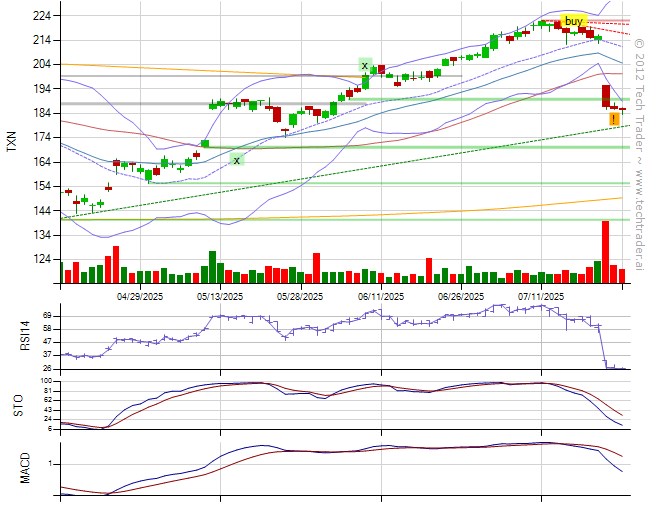Select the green "x" marker near 164 level
The image size is (657, 514).
[237, 160]
